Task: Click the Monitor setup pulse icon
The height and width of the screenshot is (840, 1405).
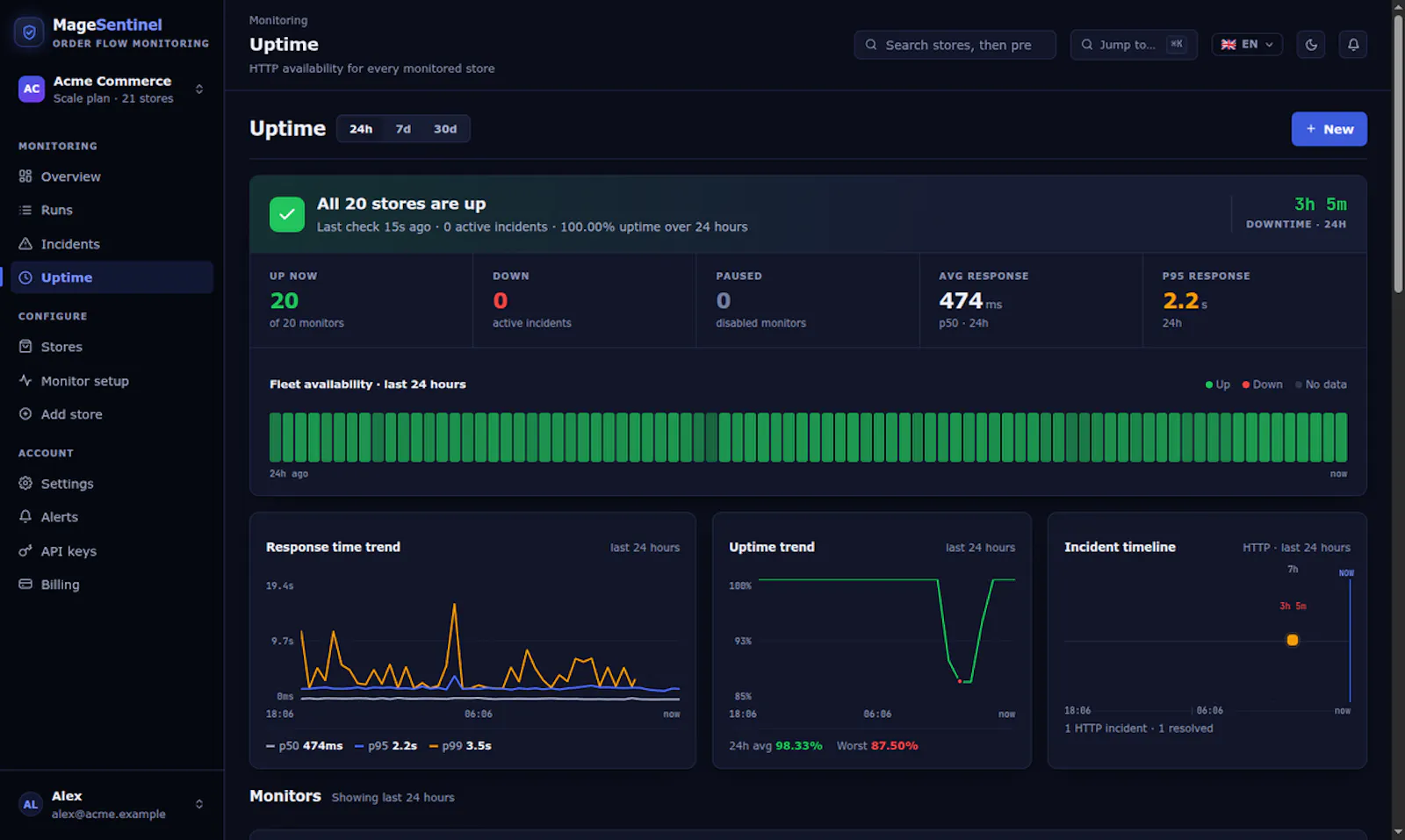Action: tap(25, 381)
